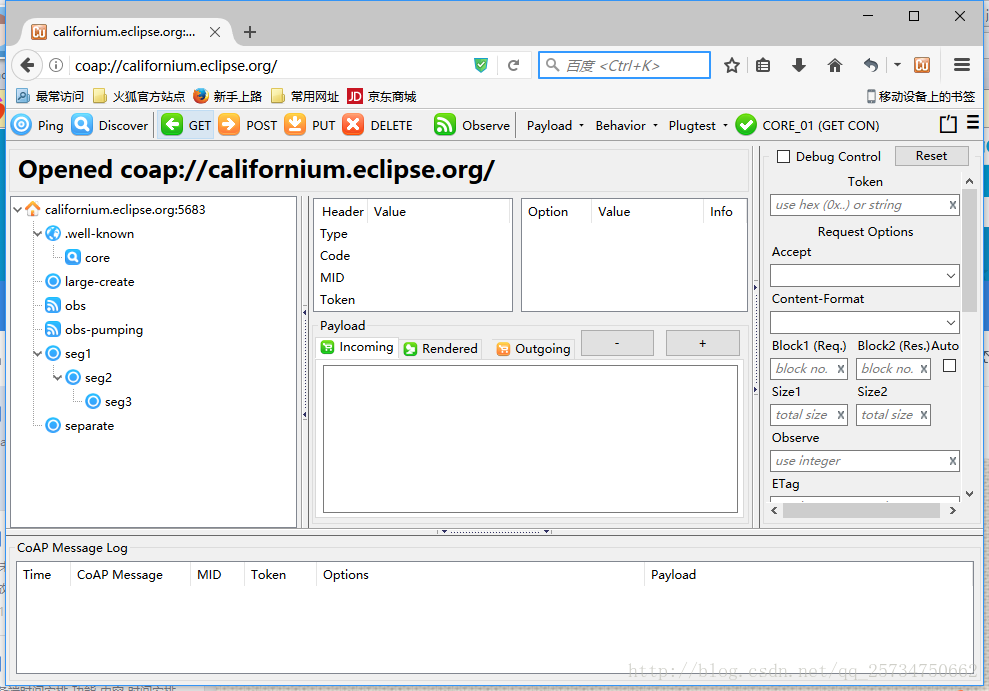Viewport: 989px width, 691px height.
Task: Open the Content-Format dropdown
Action: point(865,323)
